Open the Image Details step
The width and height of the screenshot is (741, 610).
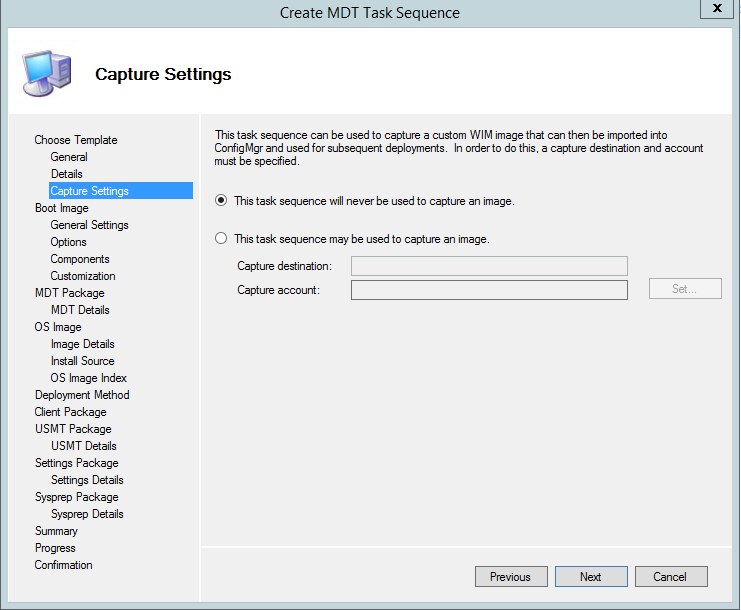[x=83, y=344]
